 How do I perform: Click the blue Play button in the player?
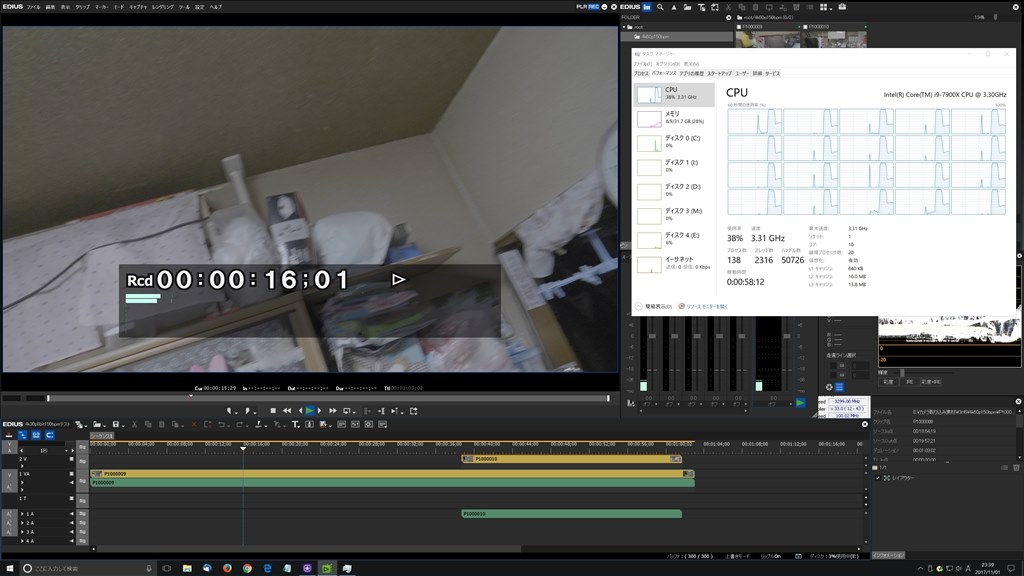pos(310,411)
